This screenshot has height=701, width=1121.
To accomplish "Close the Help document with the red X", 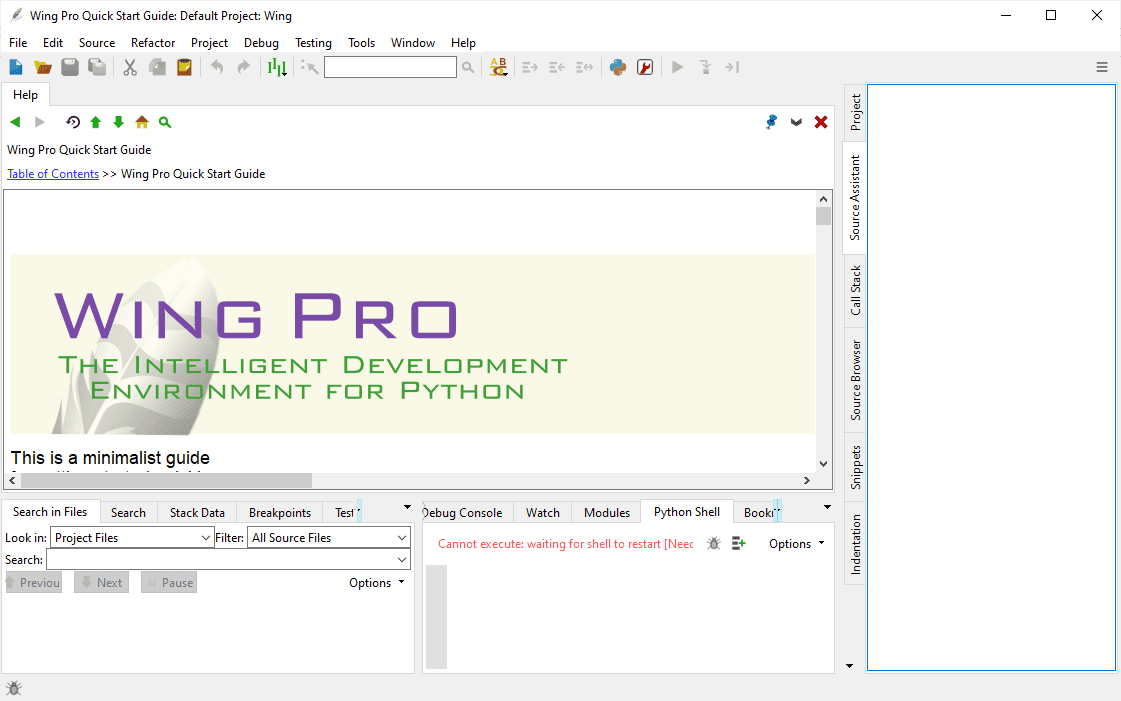I will coord(821,122).
